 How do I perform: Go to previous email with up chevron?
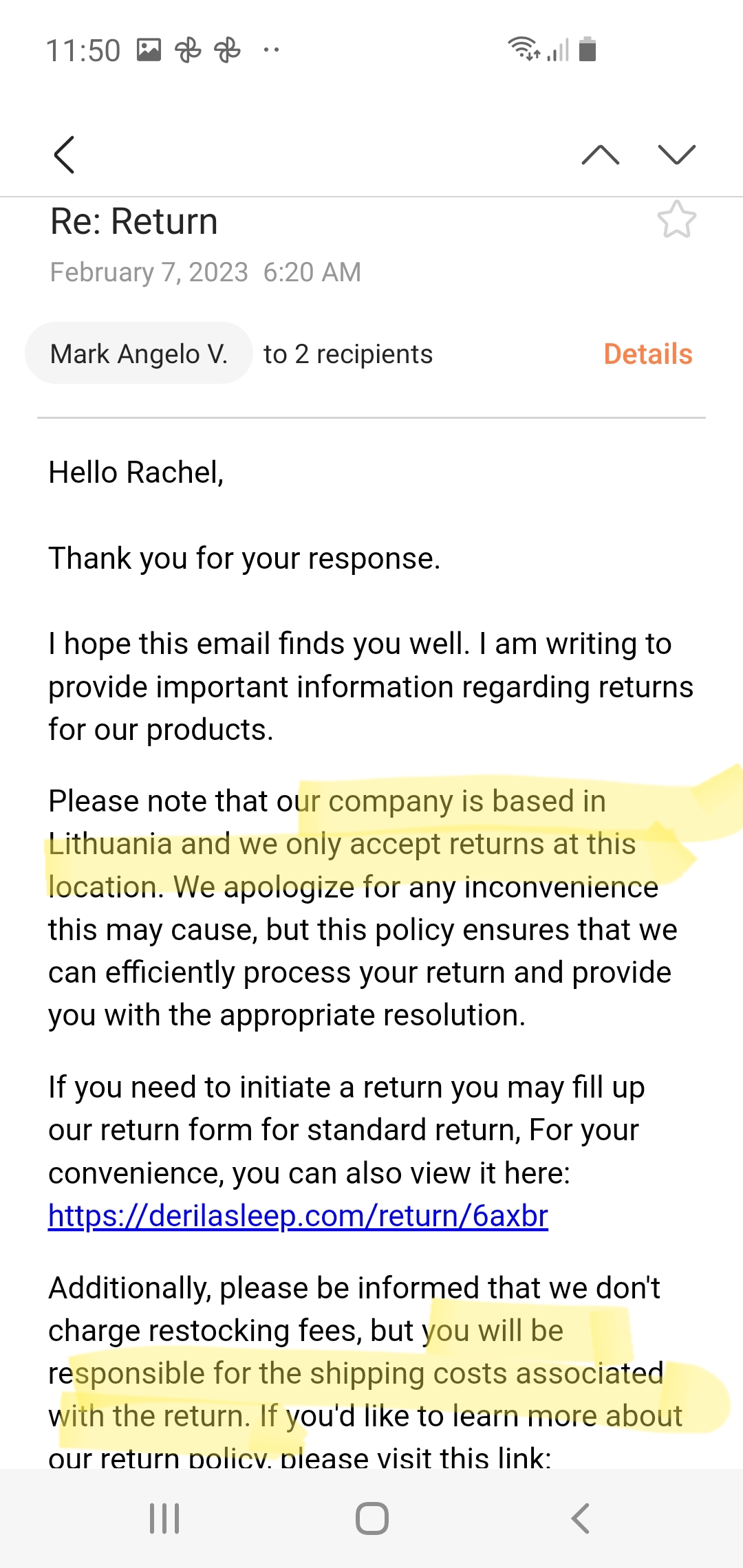601,155
